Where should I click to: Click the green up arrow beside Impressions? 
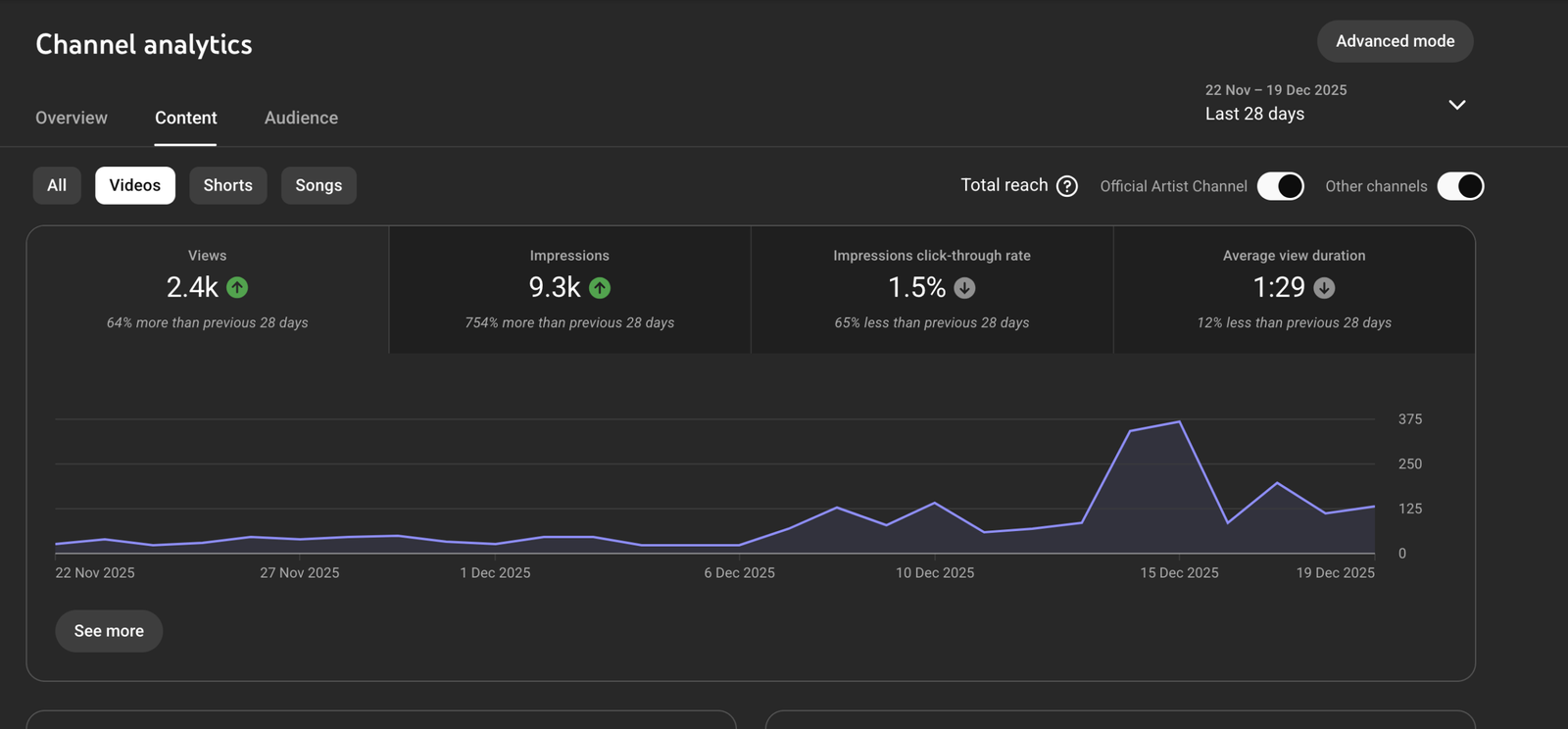click(600, 287)
